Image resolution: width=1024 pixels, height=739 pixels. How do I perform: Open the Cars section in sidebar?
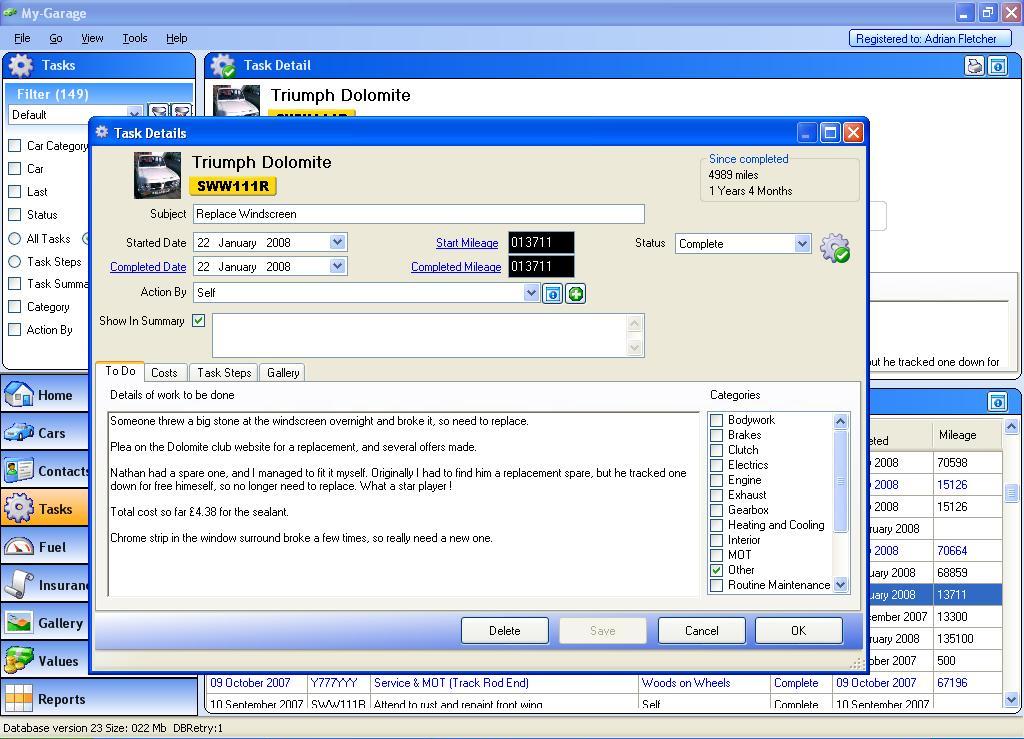(43, 433)
